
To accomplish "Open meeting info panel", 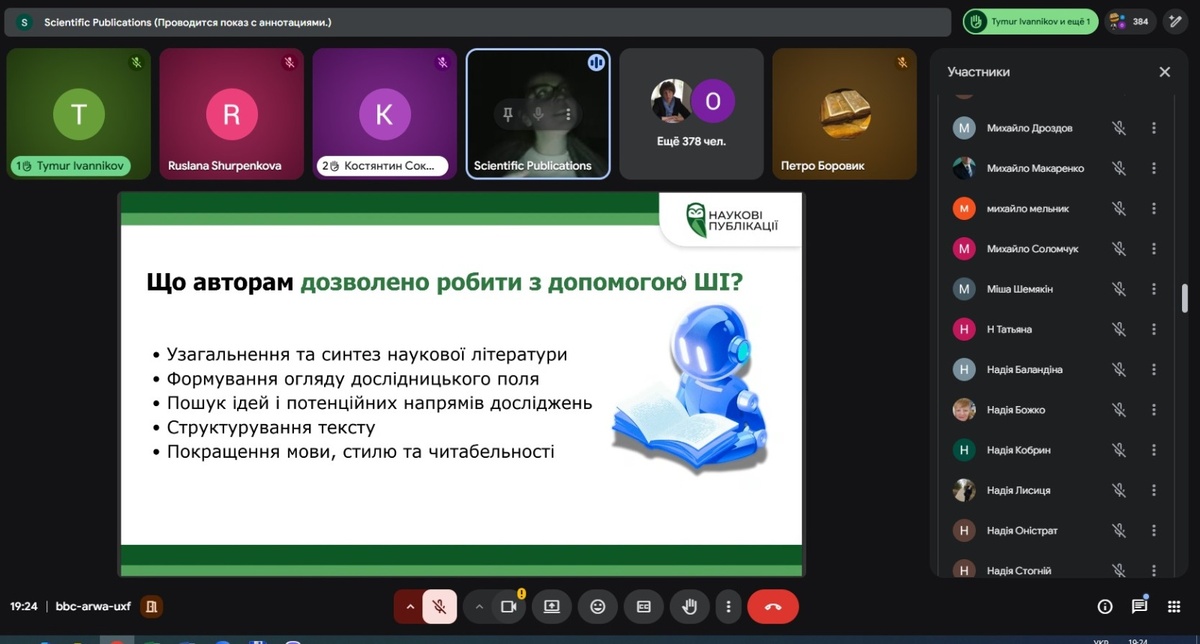I will coord(1105,606).
